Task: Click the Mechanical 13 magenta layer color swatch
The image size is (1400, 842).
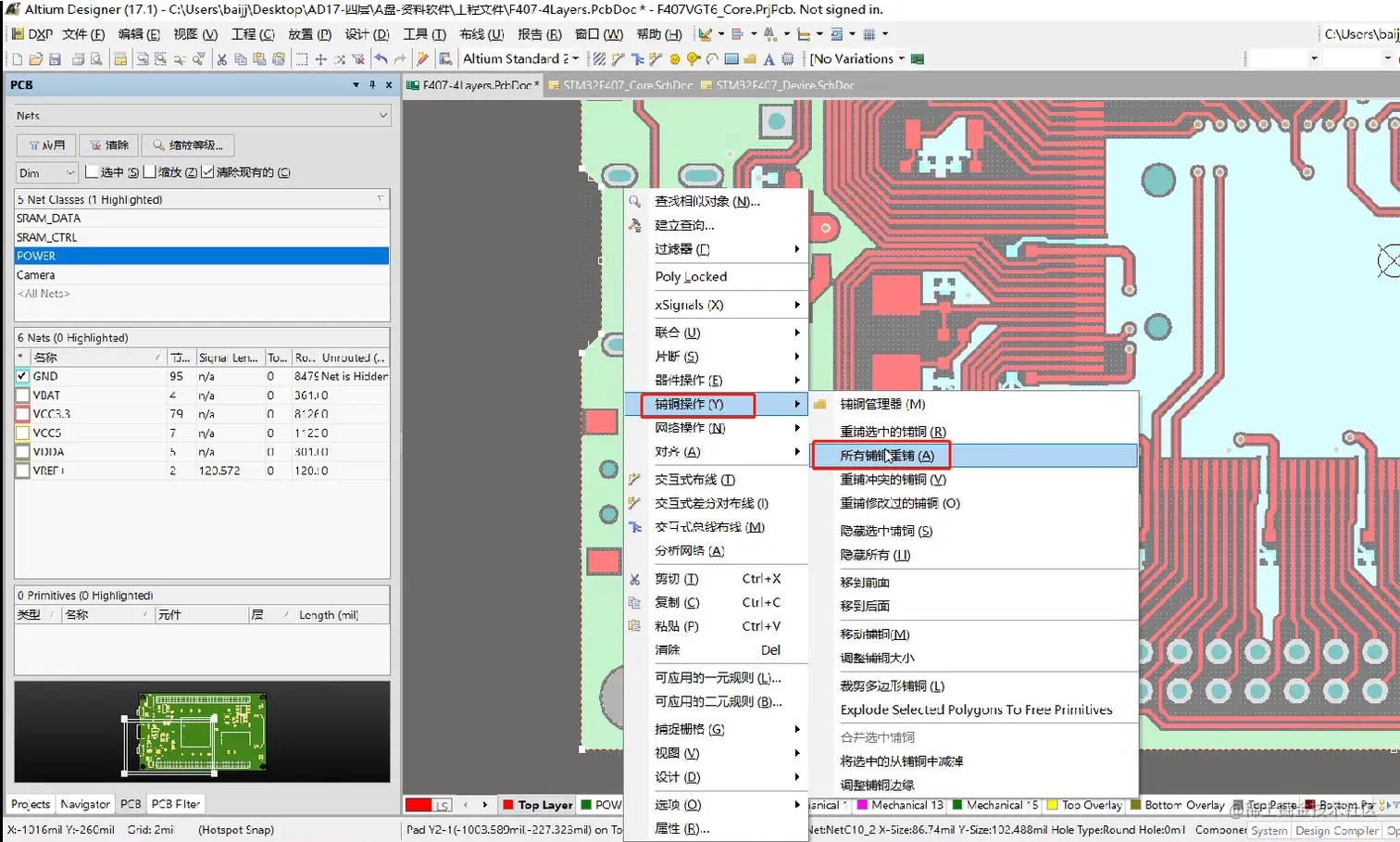Action: point(863,805)
